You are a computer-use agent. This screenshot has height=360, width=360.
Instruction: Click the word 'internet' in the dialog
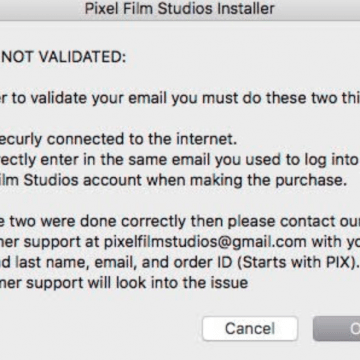coord(204,139)
